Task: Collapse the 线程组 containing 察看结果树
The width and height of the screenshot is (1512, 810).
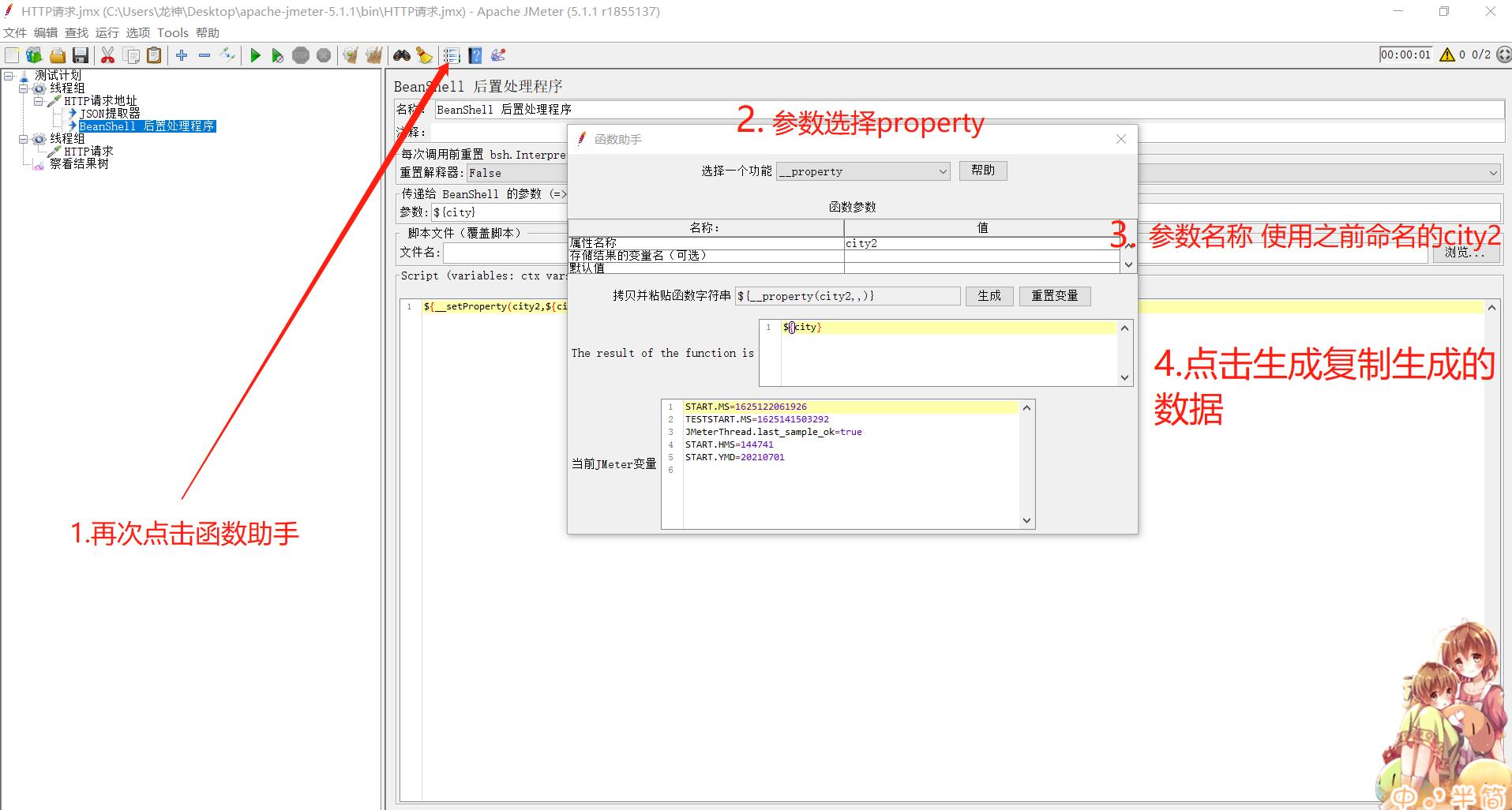Action: 24,139
